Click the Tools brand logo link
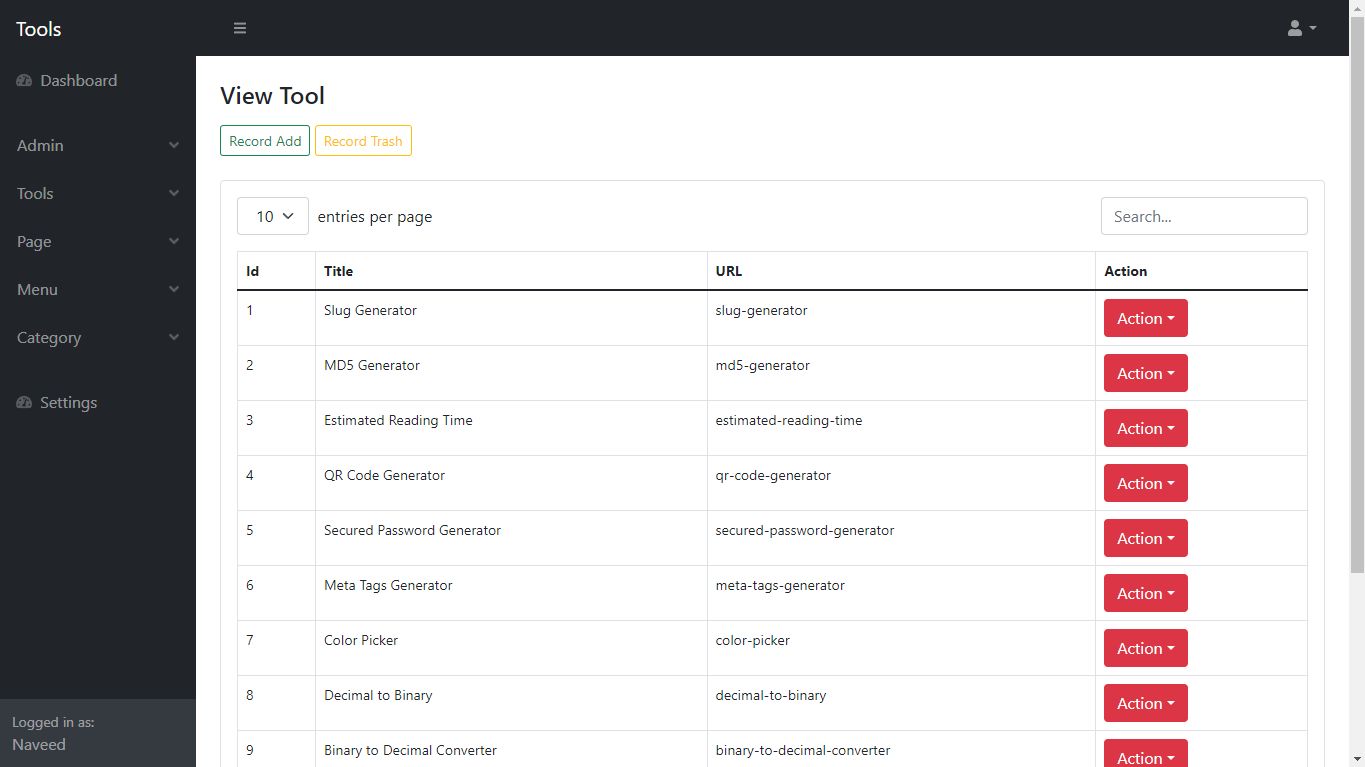The image size is (1365, 767). (x=39, y=29)
